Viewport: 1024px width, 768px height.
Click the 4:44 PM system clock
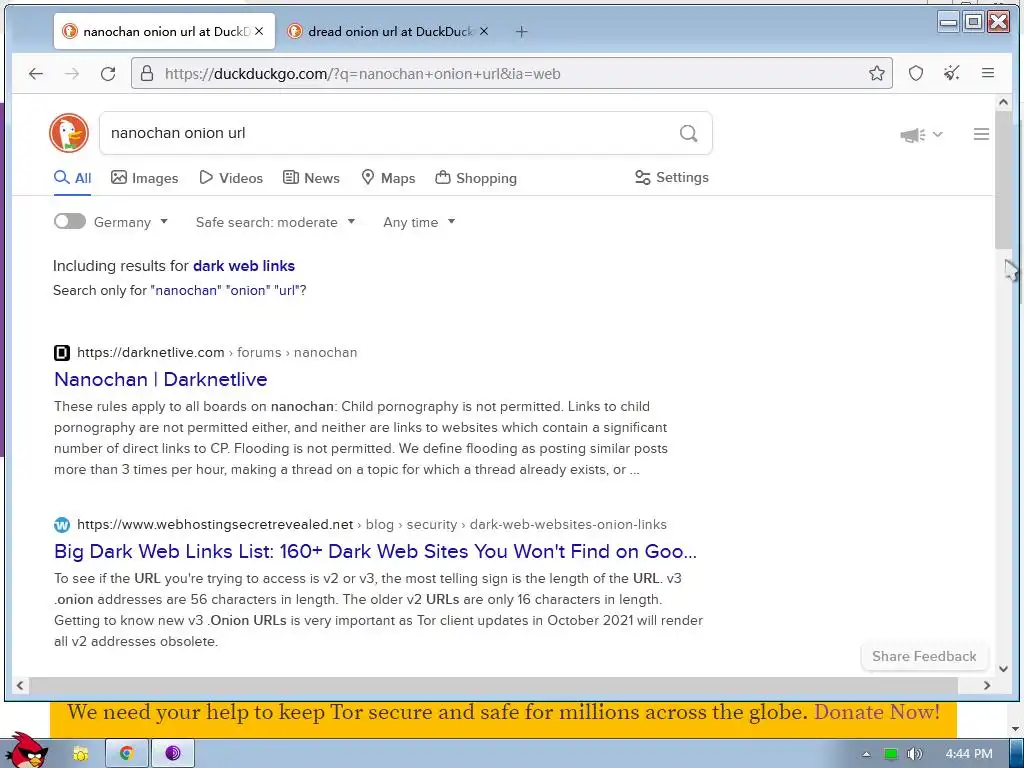click(x=968, y=754)
